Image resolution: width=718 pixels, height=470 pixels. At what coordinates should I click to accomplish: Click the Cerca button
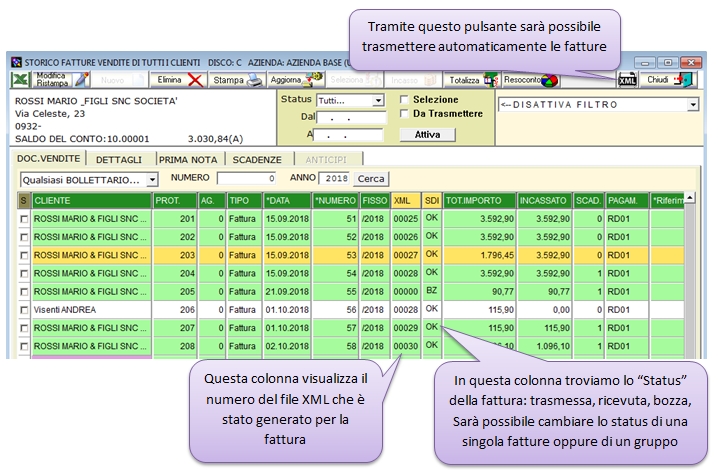[371, 179]
